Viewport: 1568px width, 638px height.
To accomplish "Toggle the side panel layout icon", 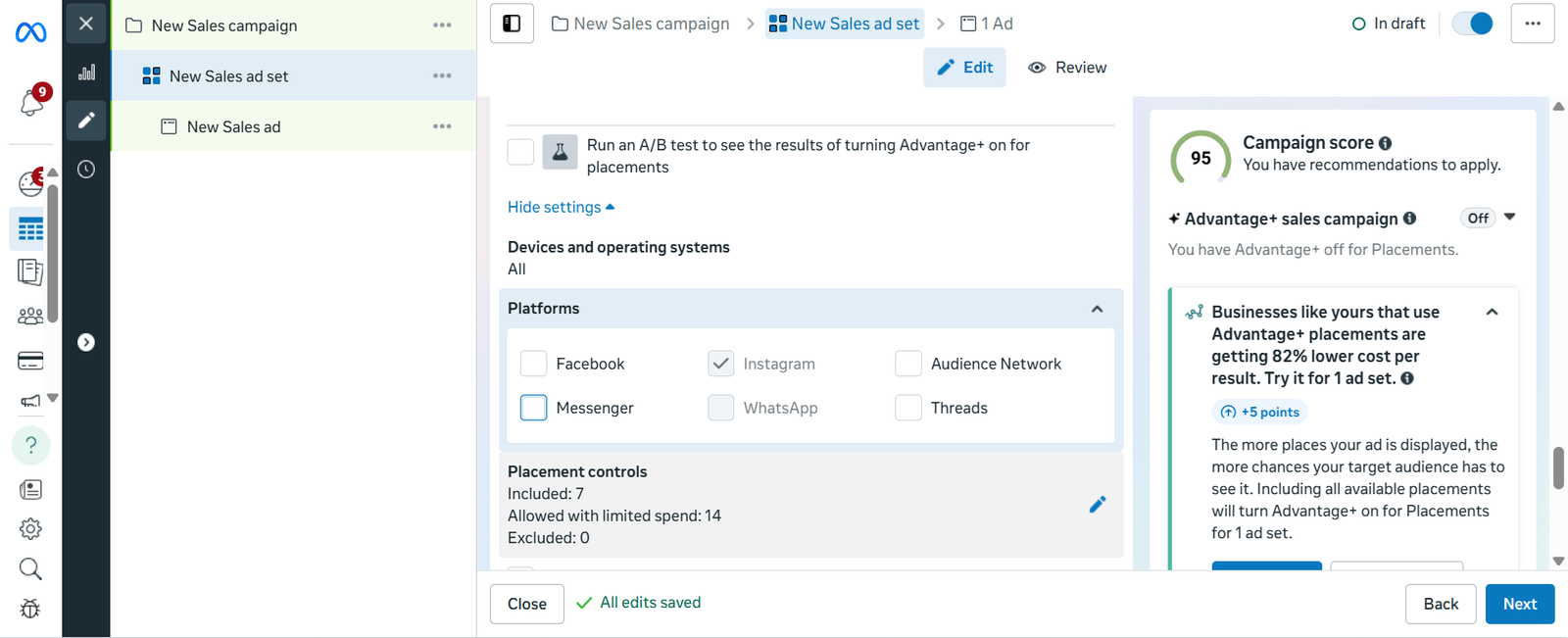I will click(x=512, y=24).
